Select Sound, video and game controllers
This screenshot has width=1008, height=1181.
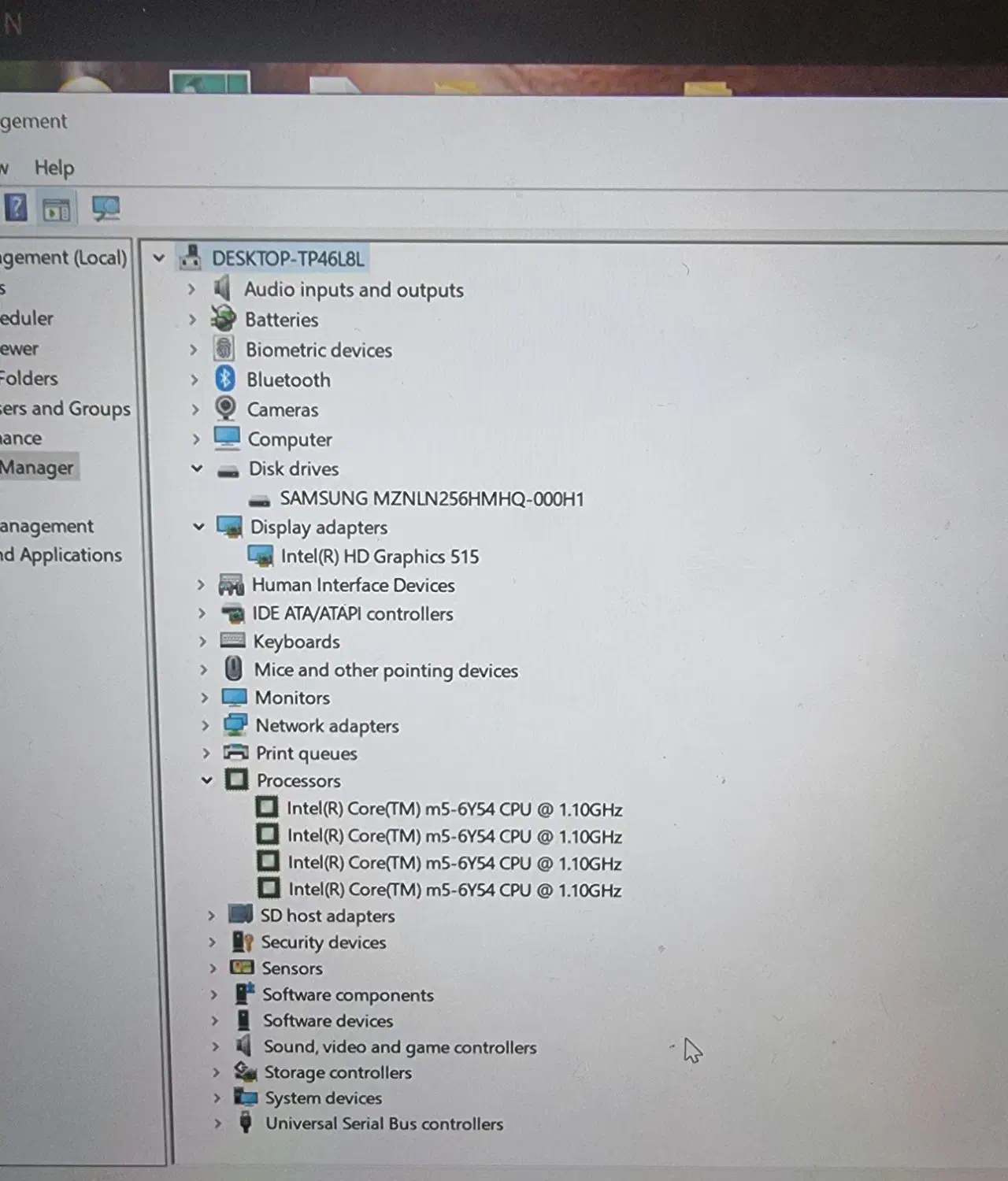[x=399, y=1047]
